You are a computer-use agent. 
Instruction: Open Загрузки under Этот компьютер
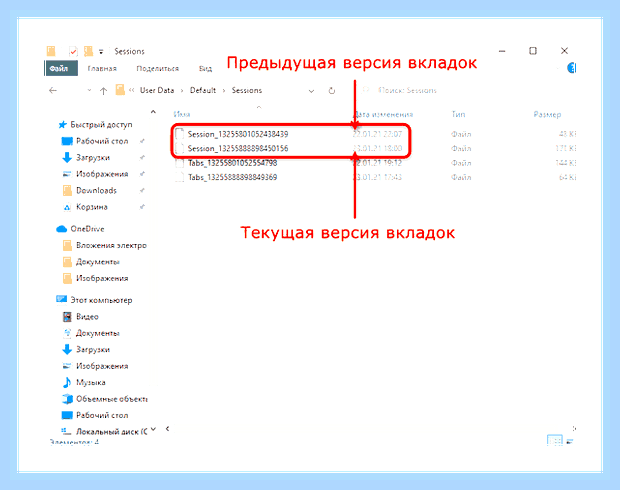(93, 350)
